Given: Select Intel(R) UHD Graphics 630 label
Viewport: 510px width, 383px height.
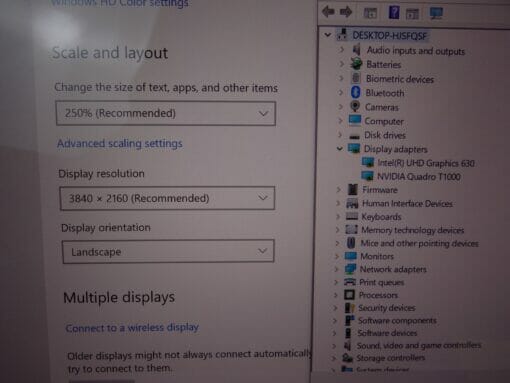Looking at the screenshot, I should [426, 163].
